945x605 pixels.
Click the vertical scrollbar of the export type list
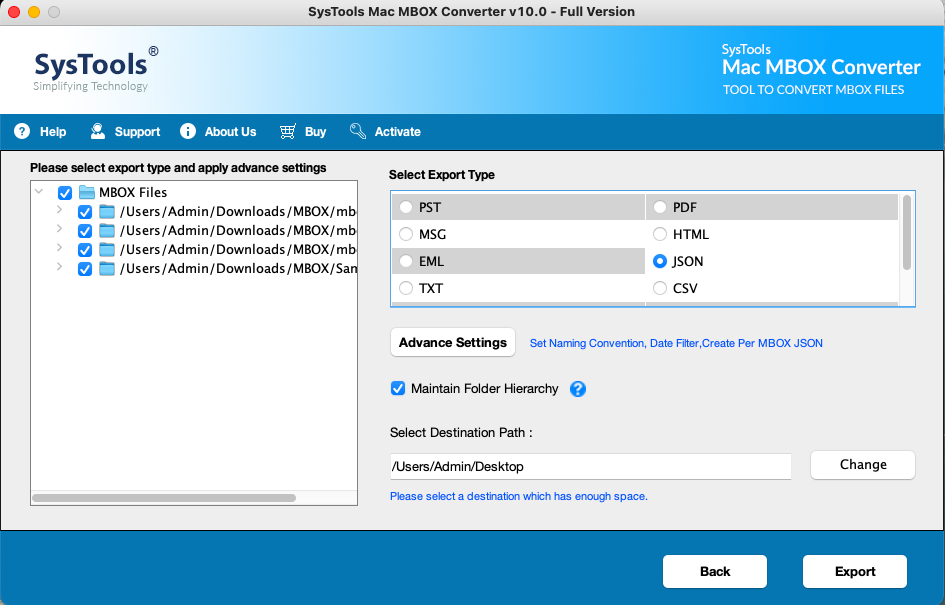coord(906,233)
